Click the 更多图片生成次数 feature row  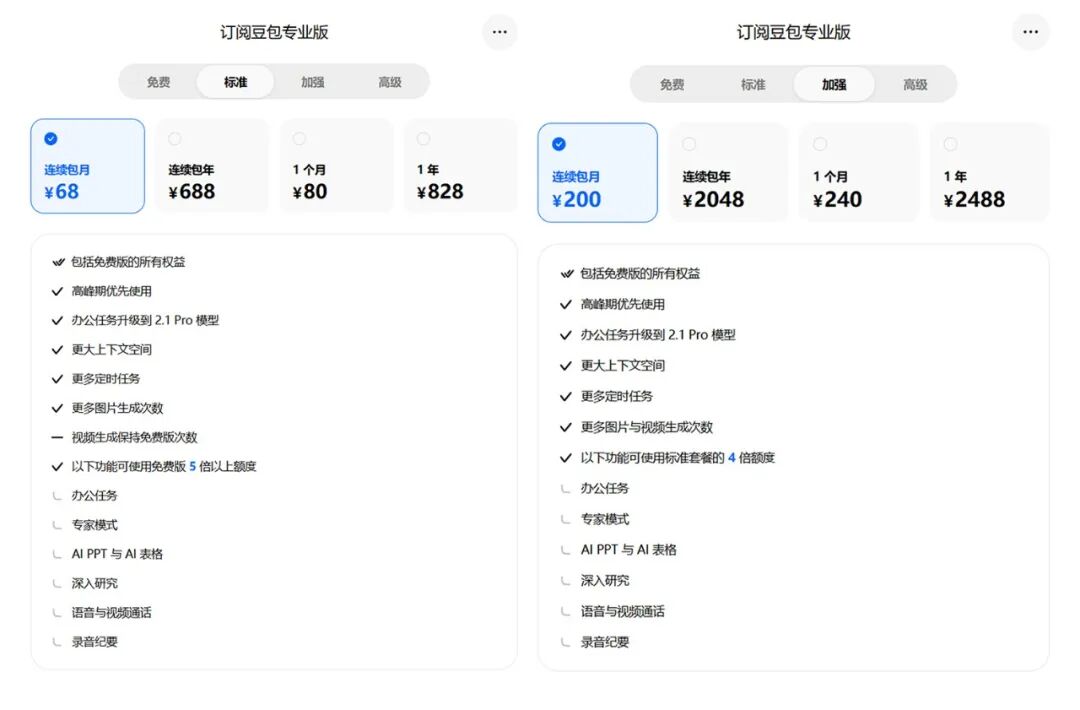click(107, 408)
